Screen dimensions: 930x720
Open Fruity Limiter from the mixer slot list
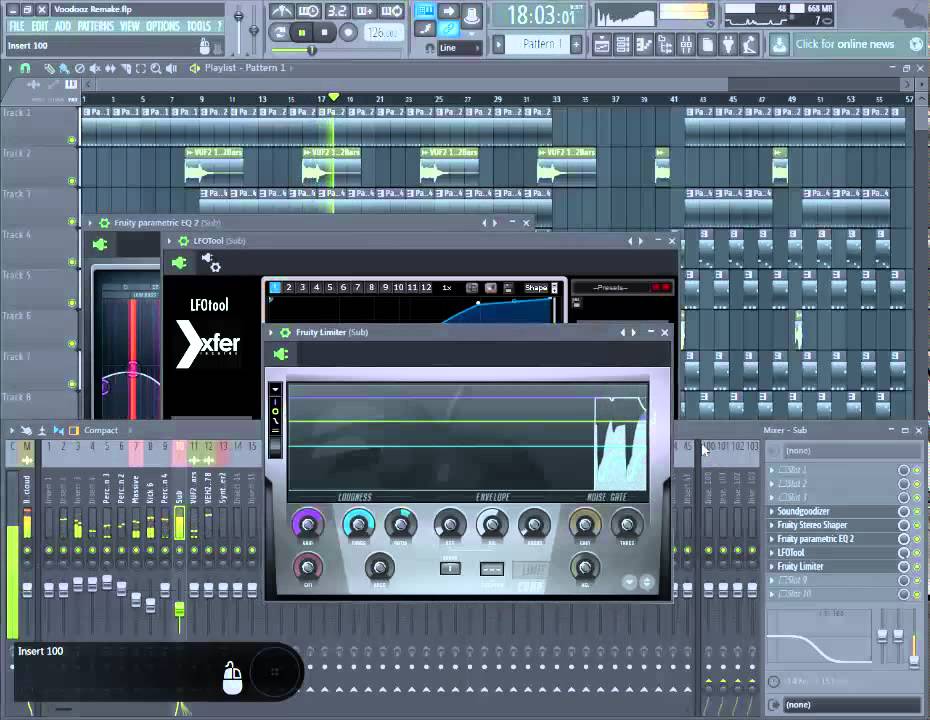point(800,566)
